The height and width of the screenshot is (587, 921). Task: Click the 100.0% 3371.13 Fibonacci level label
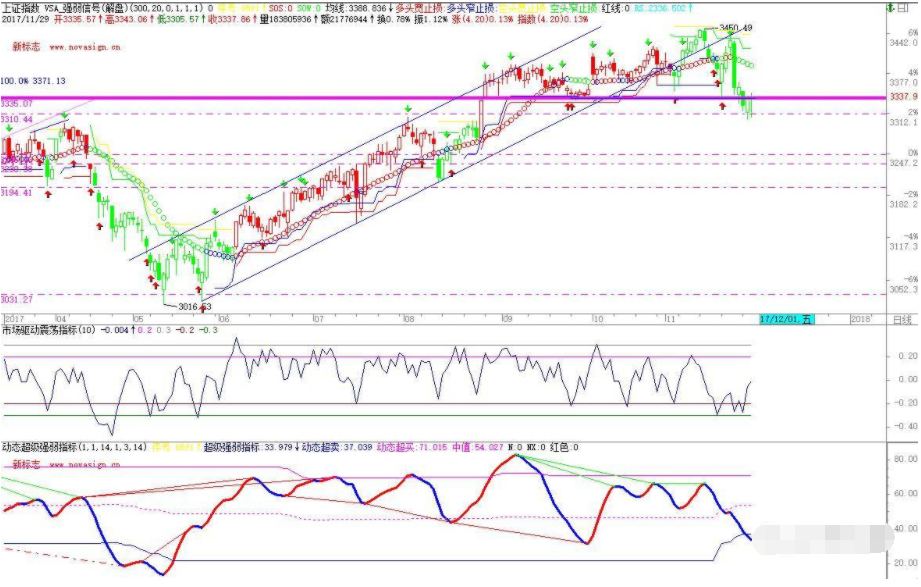coord(33,80)
